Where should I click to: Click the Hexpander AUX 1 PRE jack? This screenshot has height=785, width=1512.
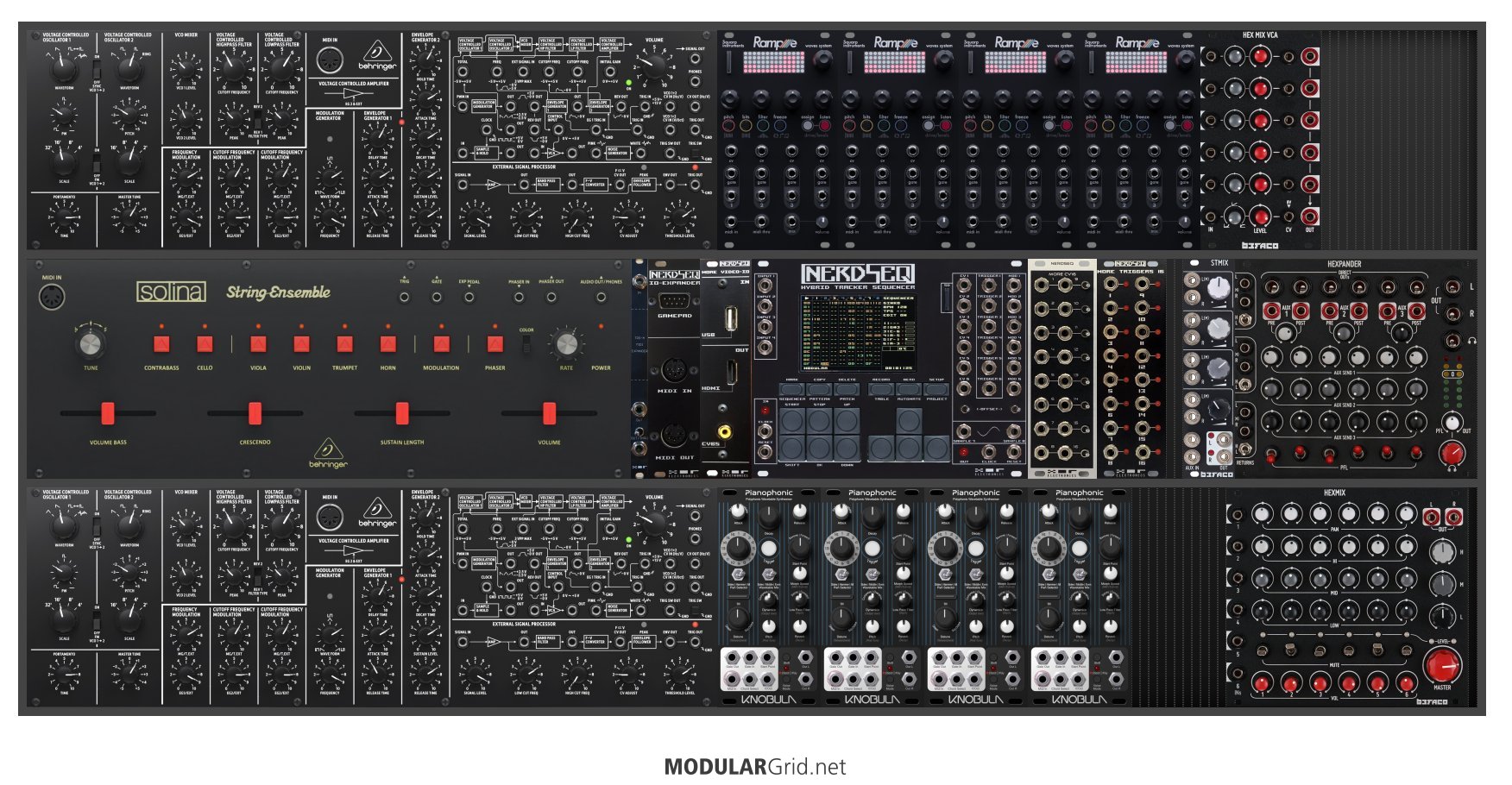pos(1271,311)
